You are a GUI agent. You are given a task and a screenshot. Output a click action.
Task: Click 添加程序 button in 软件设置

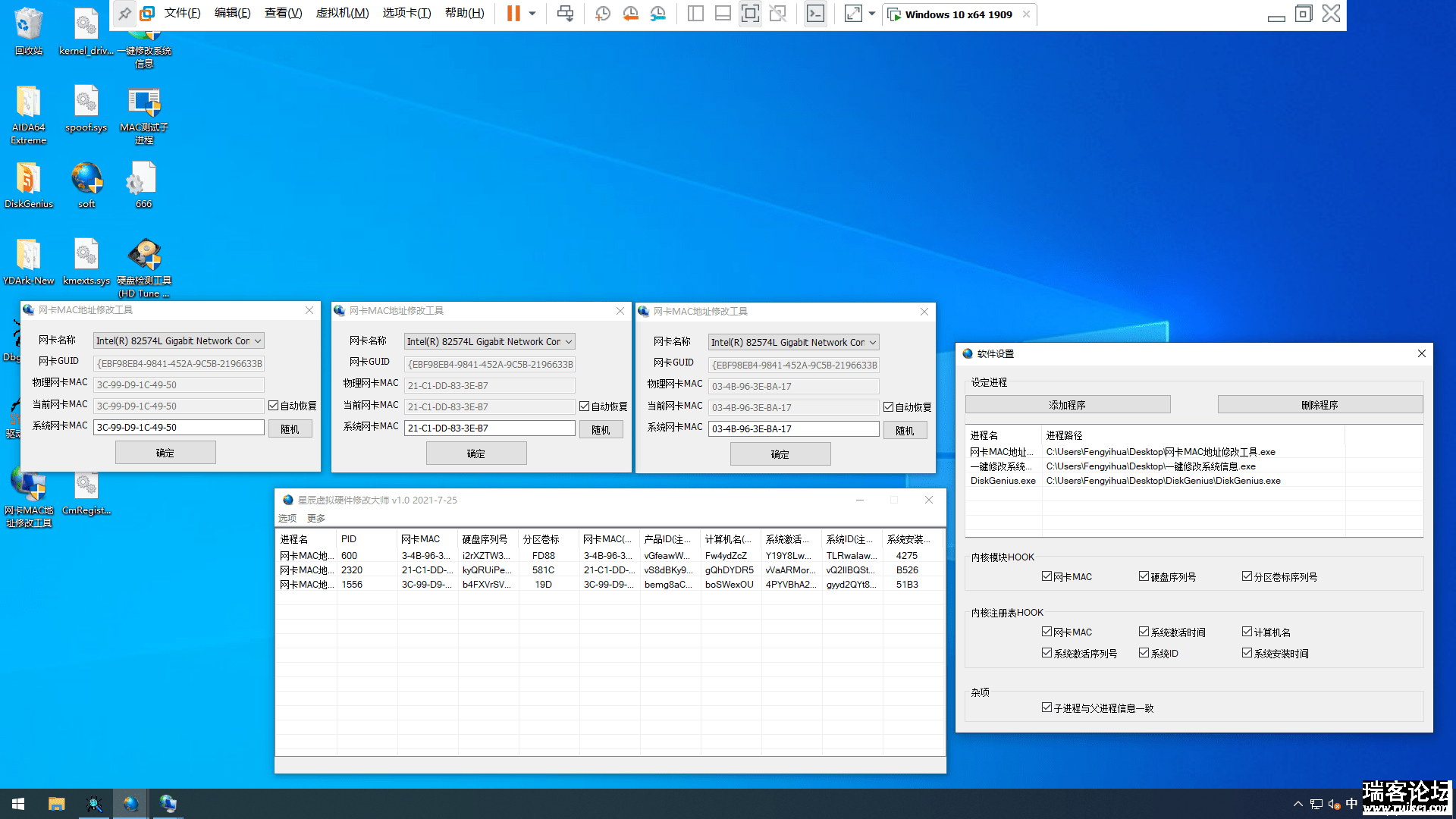coord(1068,405)
